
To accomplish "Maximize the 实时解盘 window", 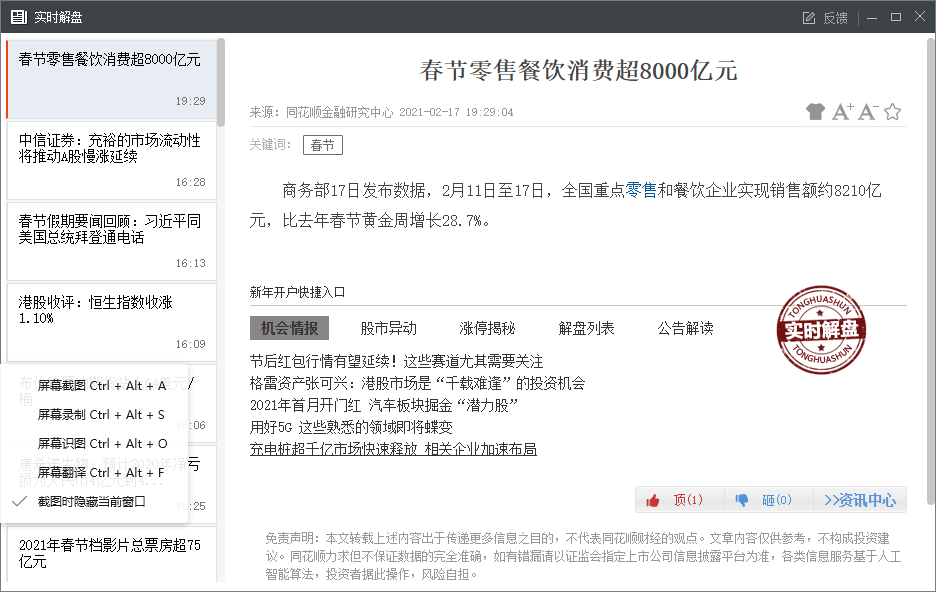I will coord(896,17).
